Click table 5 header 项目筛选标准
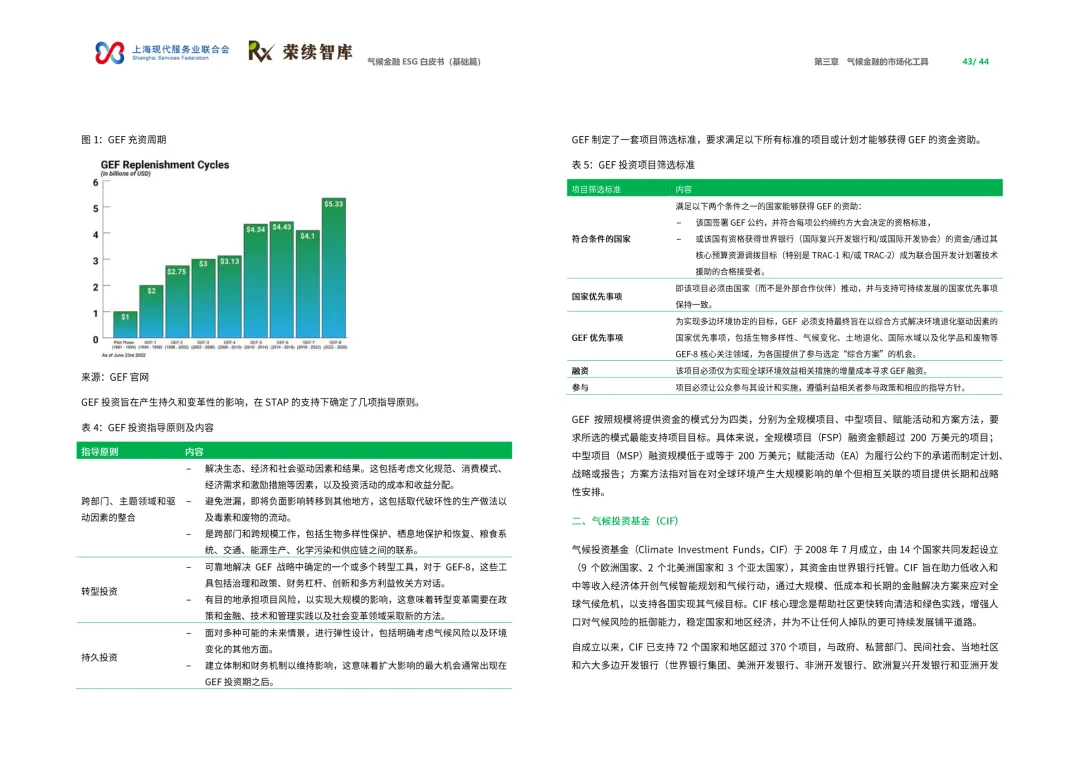 [596, 189]
